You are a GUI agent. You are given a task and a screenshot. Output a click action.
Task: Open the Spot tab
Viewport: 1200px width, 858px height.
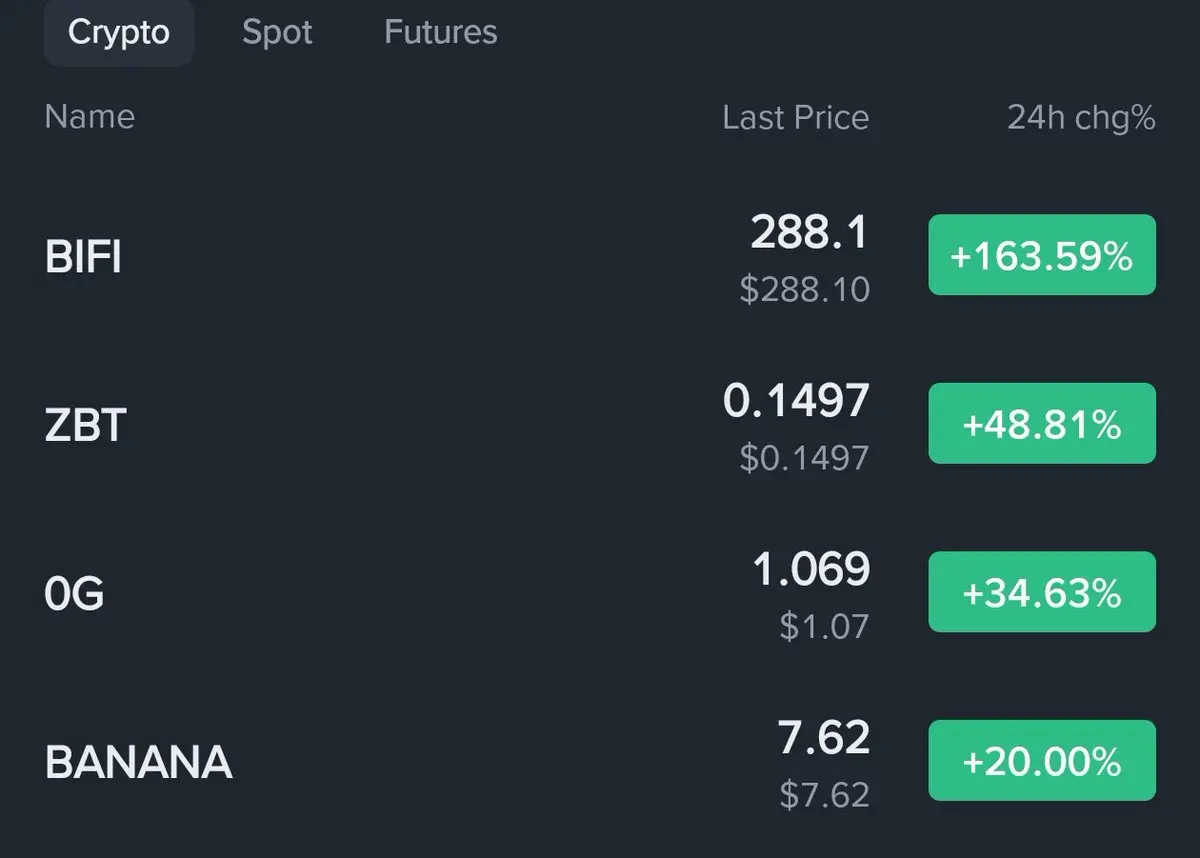click(x=277, y=32)
